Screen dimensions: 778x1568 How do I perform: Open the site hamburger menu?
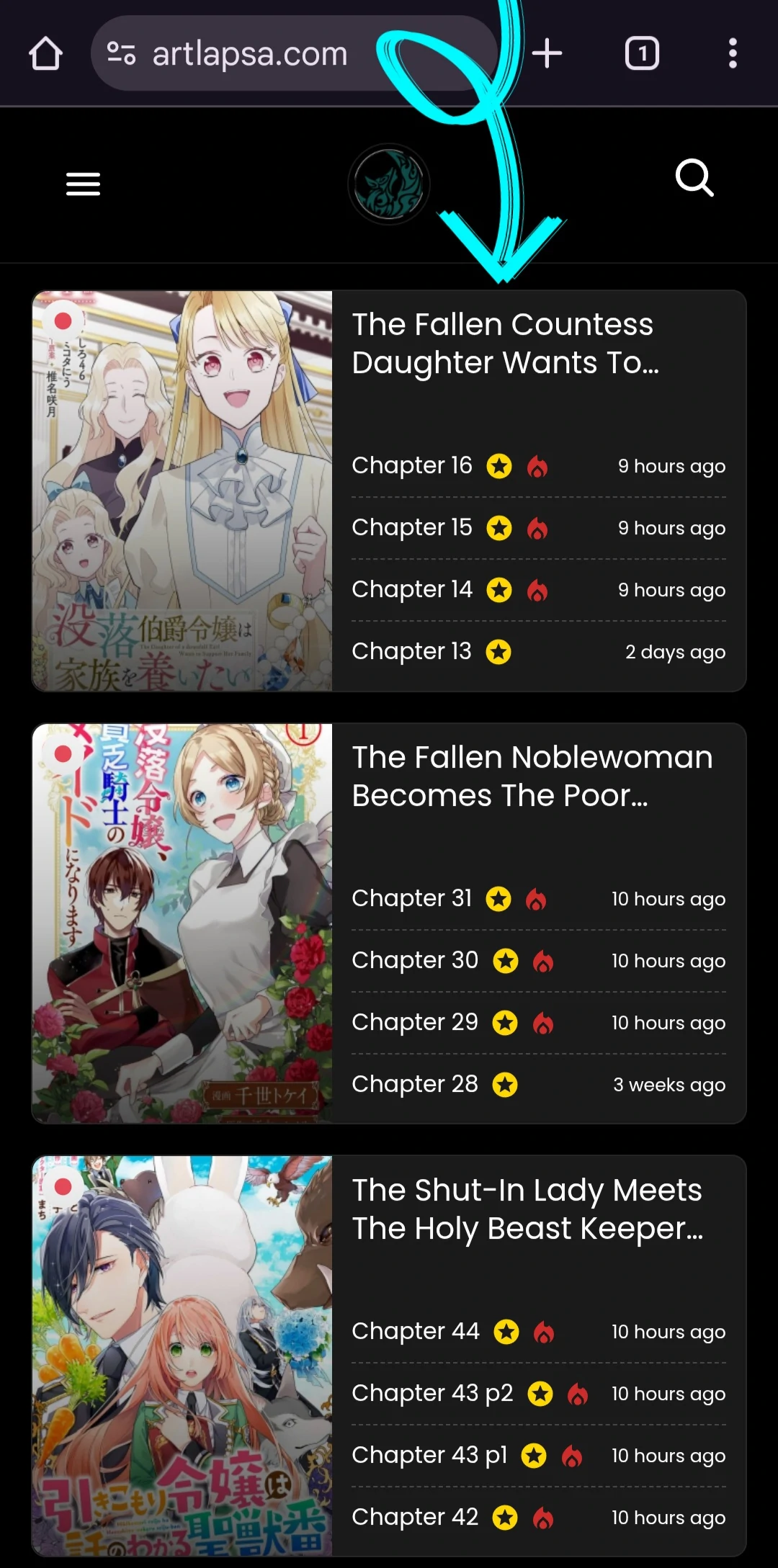pos(83,184)
